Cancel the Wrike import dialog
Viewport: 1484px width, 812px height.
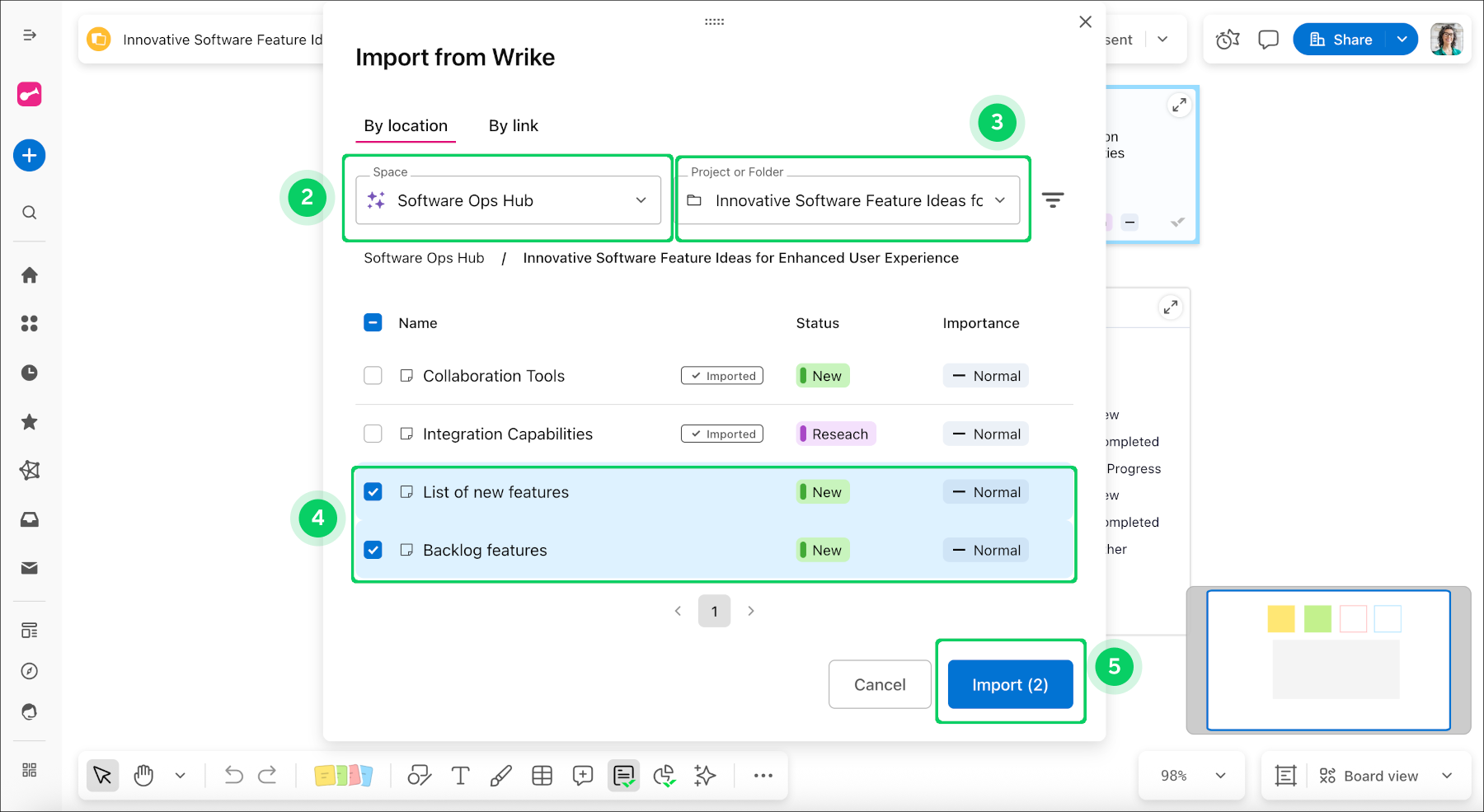[879, 684]
